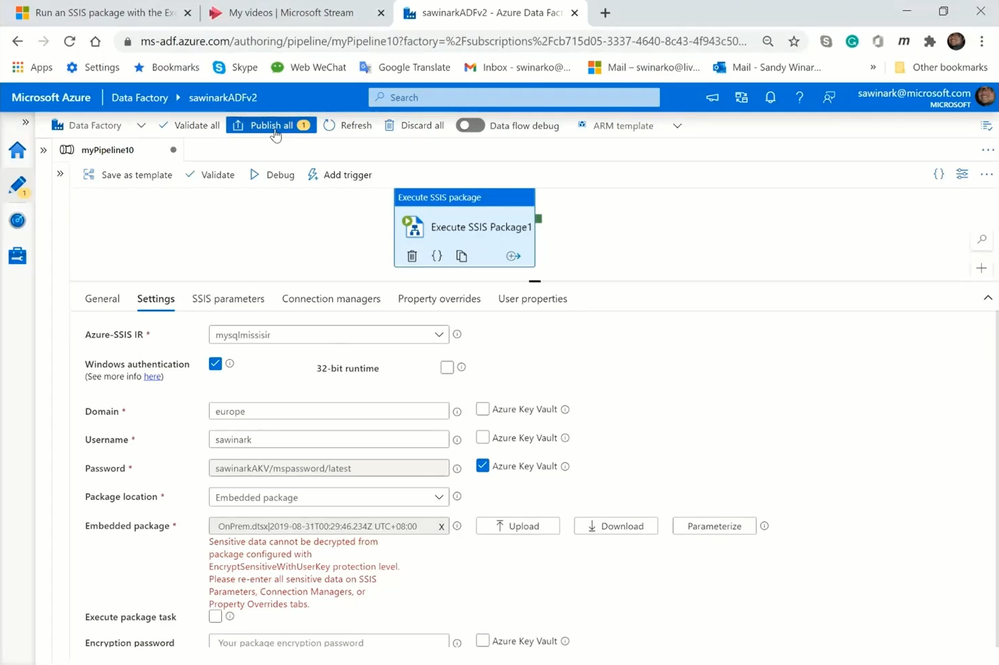Viewport: 999px width, 665px height.
Task: View activity JSON code braces icon
Action: pyautogui.click(x=436, y=256)
